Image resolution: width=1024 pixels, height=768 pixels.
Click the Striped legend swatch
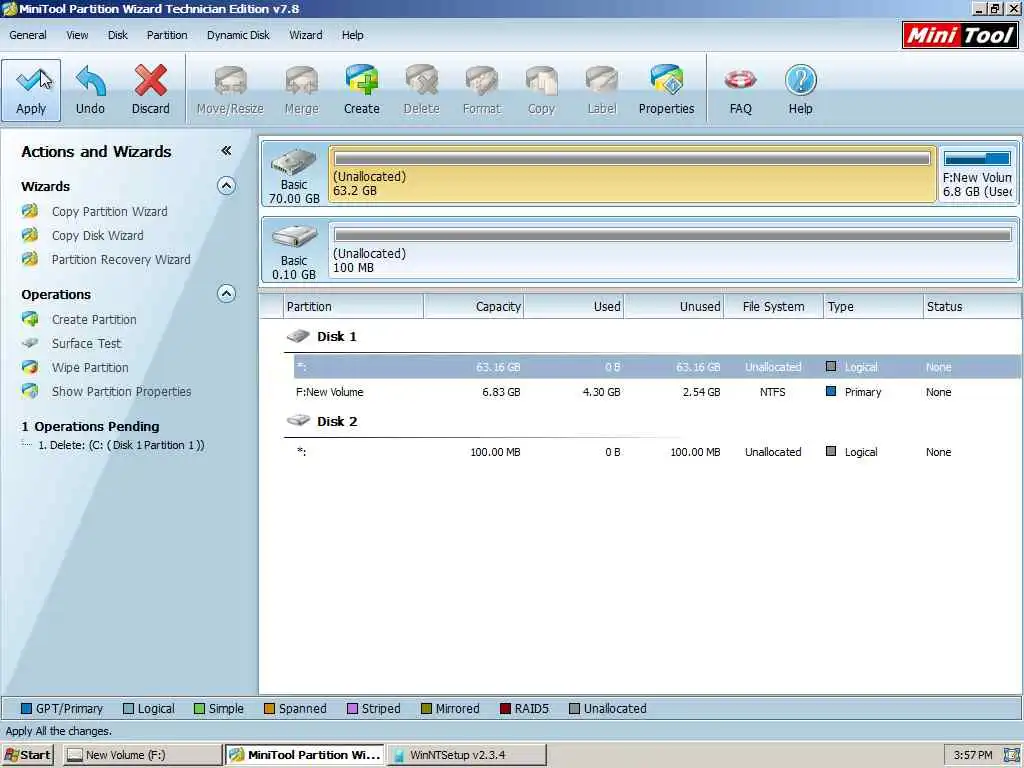pyautogui.click(x=352, y=709)
